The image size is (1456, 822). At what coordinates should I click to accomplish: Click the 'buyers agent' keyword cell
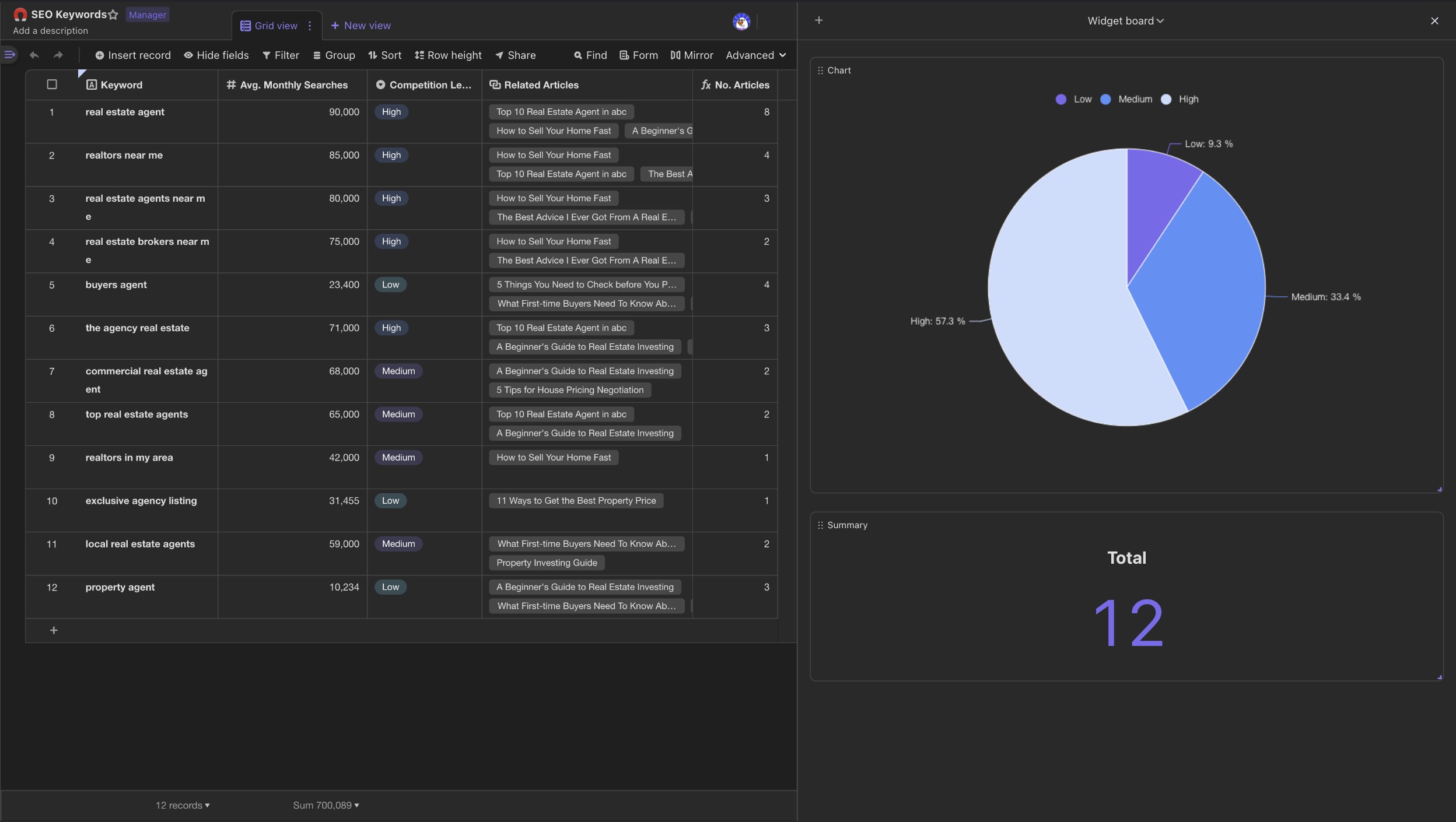pyautogui.click(x=148, y=294)
